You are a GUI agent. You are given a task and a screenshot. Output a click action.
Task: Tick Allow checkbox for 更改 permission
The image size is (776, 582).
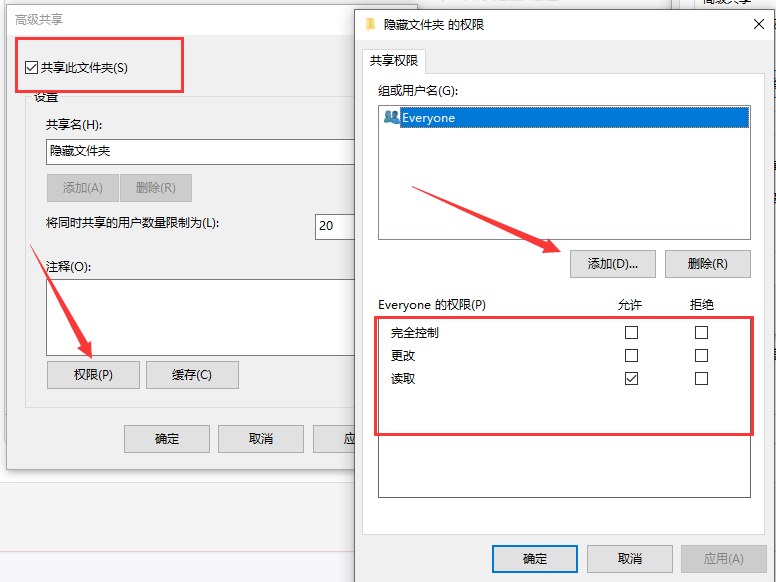[x=631, y=356]
